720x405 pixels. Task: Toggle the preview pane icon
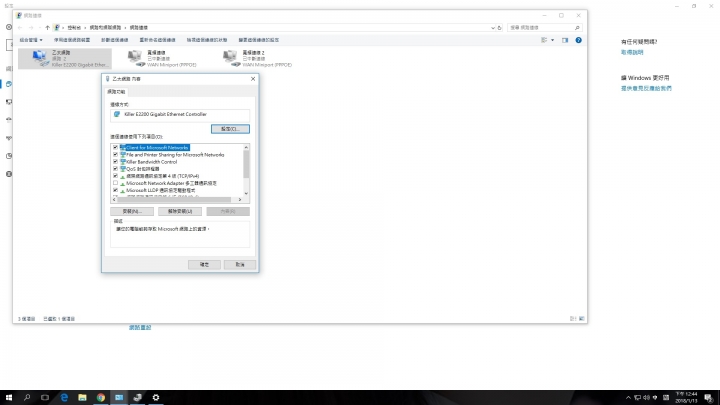pos(565,40)
